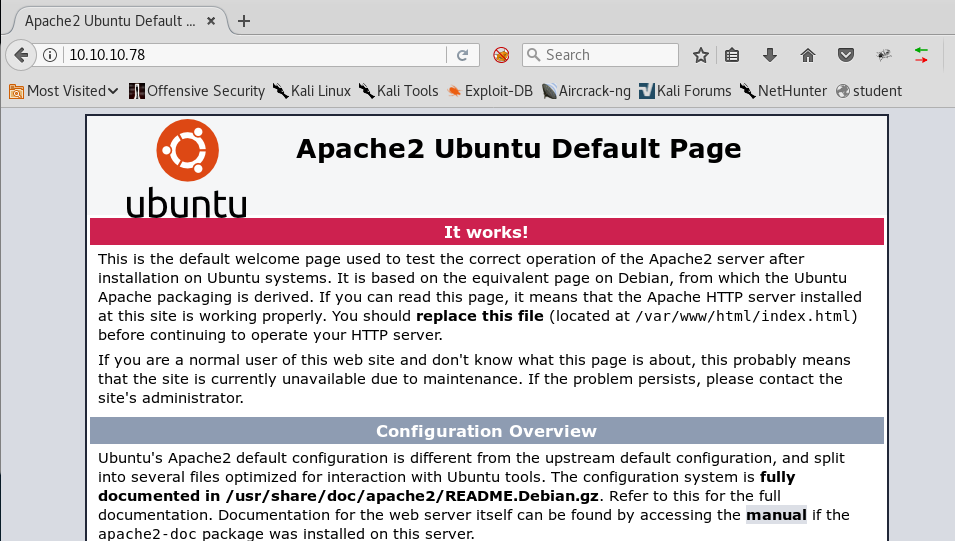The height and width of the screenshot is (541, 955).
Task: Bookmark this page with the star
Action: click(701, 55)
